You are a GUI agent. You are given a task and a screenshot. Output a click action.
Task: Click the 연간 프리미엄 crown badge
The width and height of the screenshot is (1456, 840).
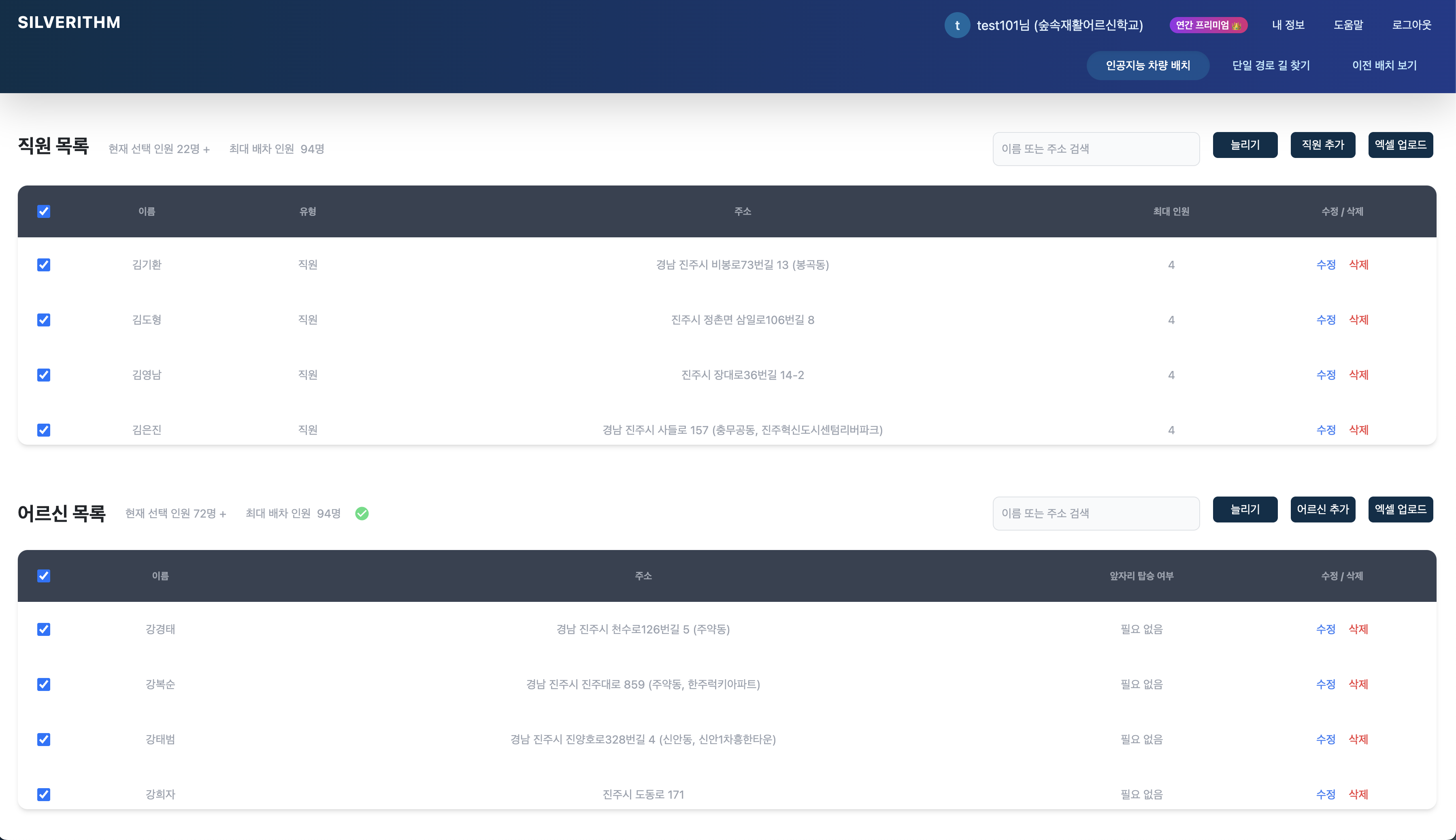tap(1208, 26)
